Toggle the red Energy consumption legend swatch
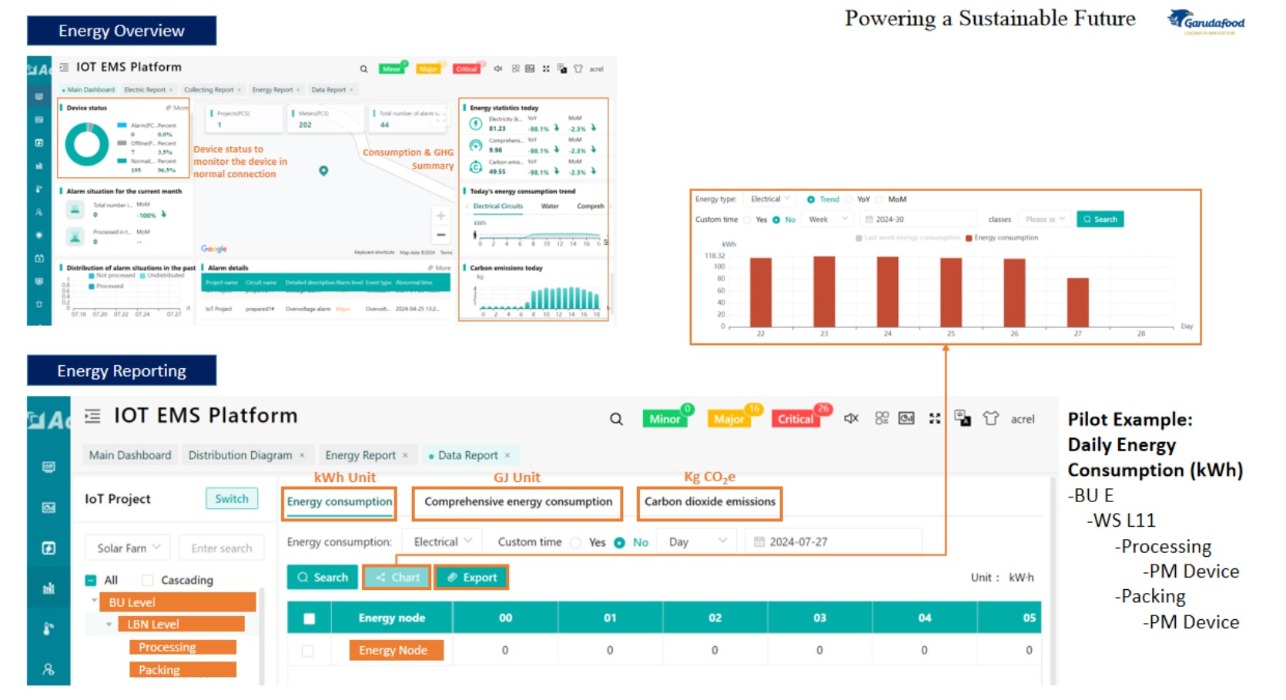 pyautogui.click(x=969, y=238)
